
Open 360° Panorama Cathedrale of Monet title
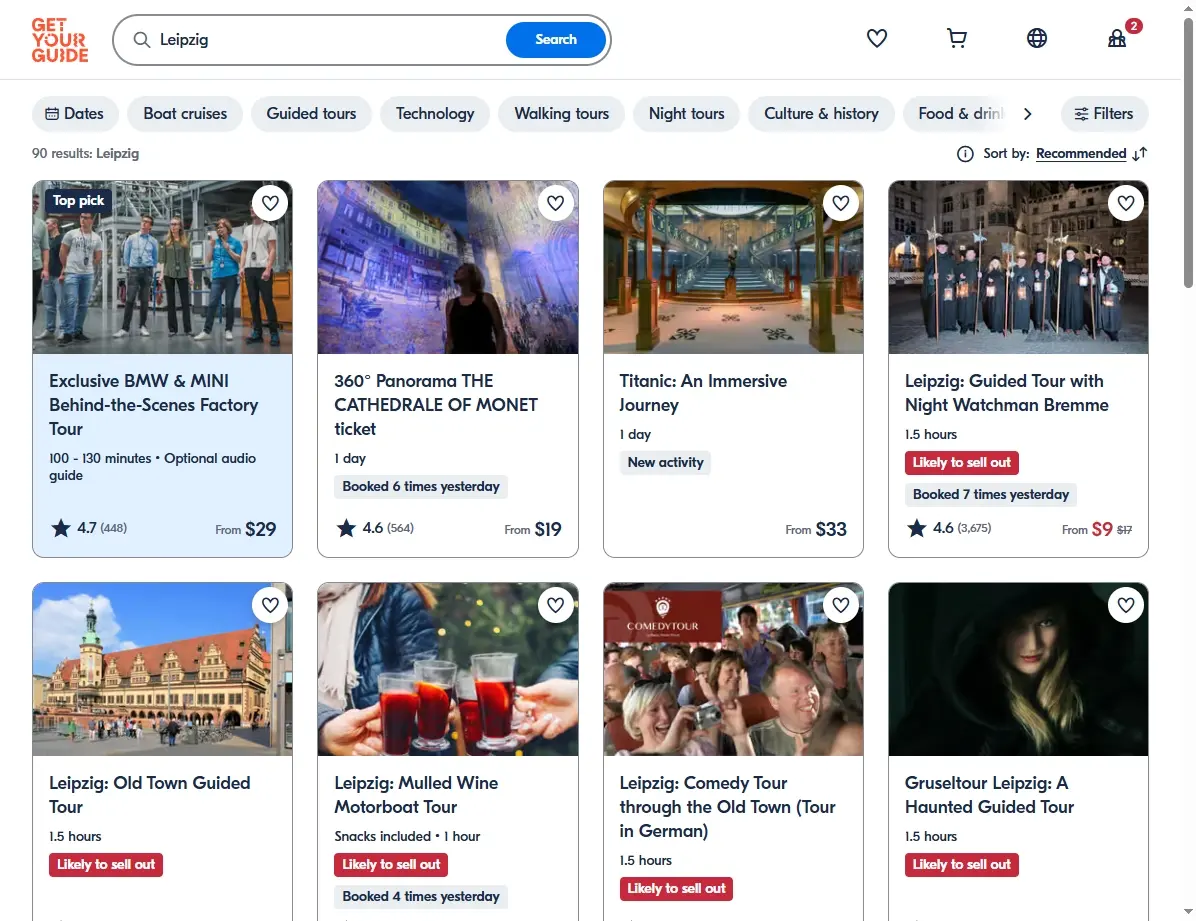tap(436, 404)
